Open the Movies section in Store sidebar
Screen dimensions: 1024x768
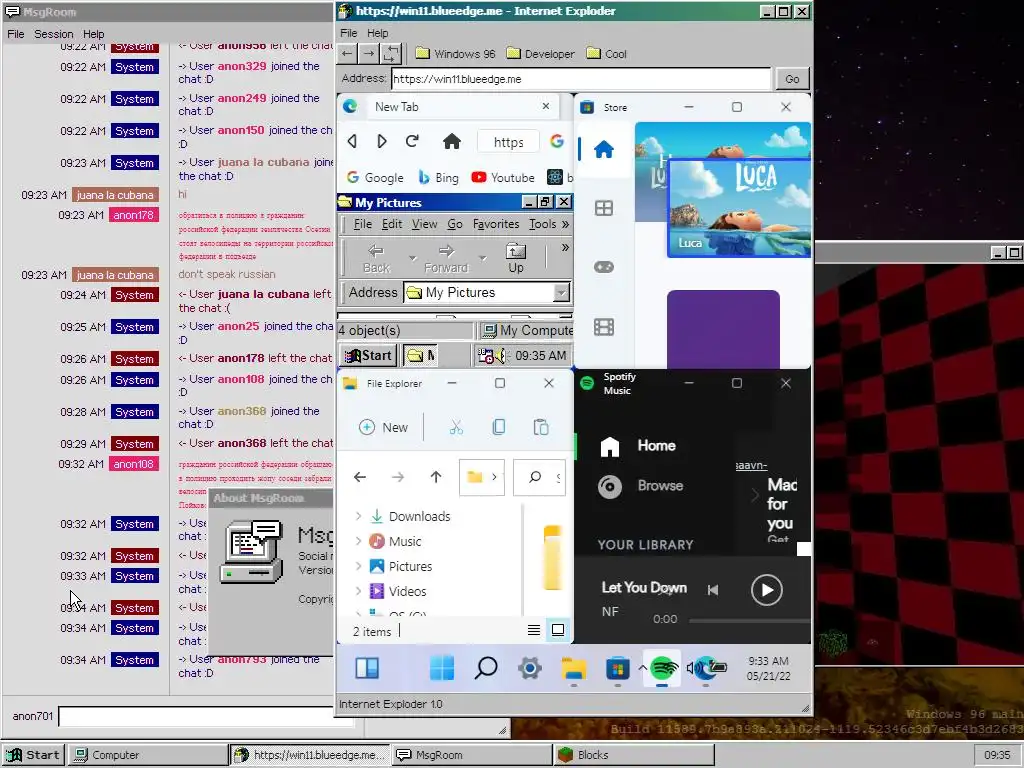(603, 327)
